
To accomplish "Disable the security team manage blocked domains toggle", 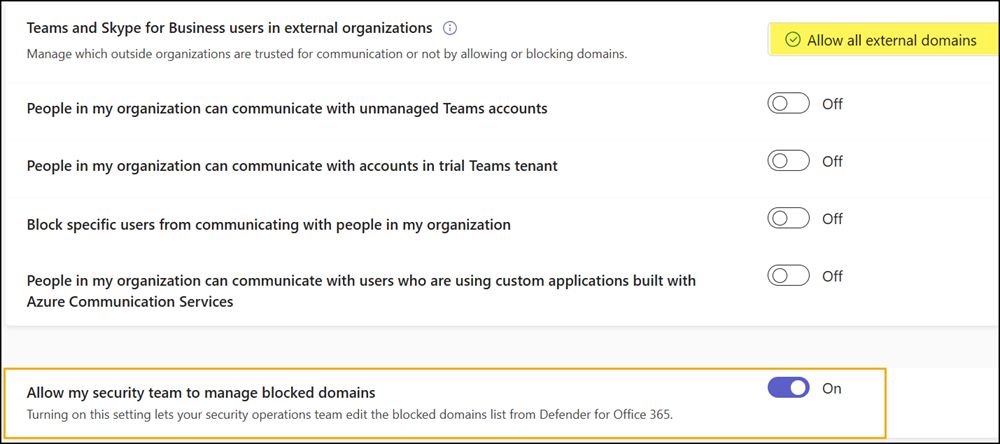I will (788, 388).
